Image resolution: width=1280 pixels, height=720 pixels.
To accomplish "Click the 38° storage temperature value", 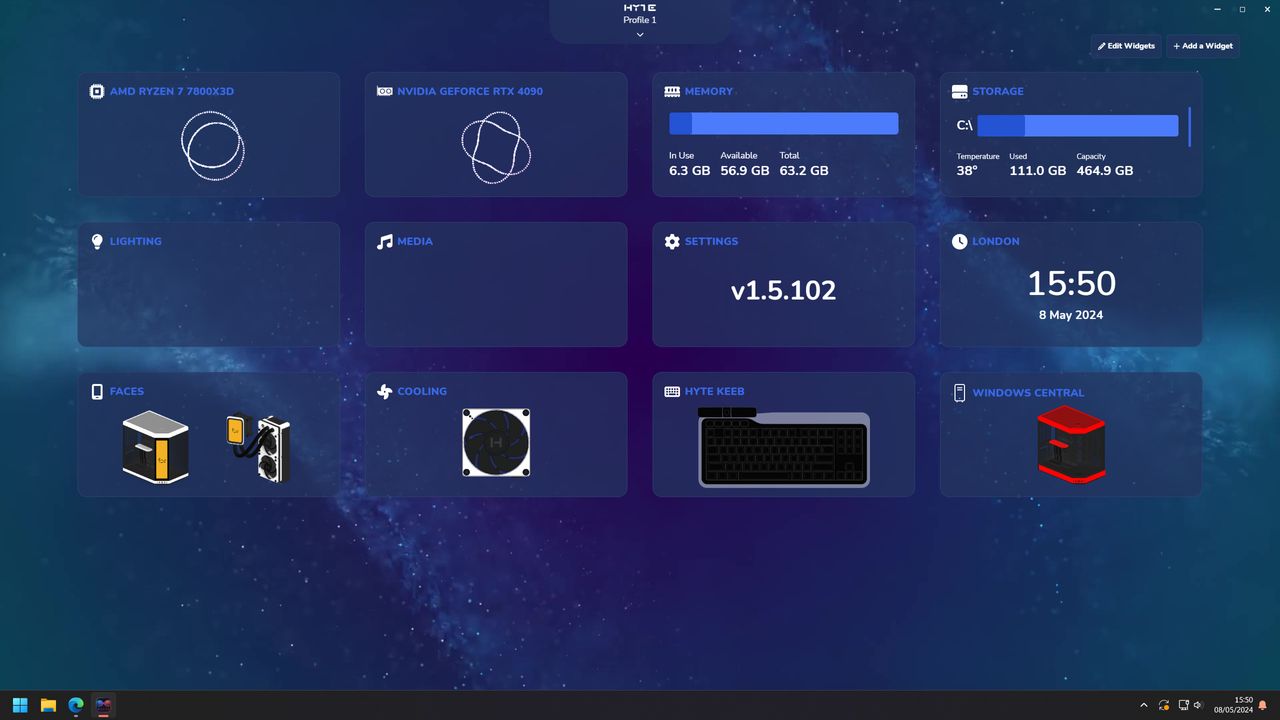I will tap(967, 171).
